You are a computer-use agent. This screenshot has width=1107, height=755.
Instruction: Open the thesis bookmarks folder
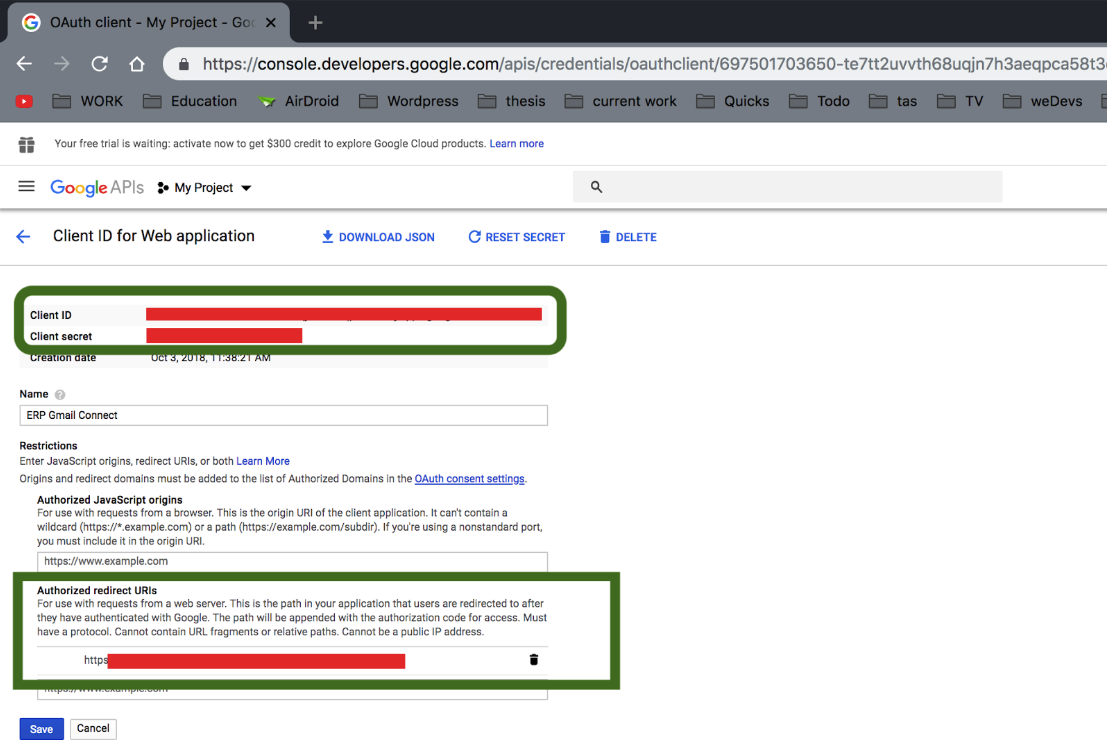511,102
